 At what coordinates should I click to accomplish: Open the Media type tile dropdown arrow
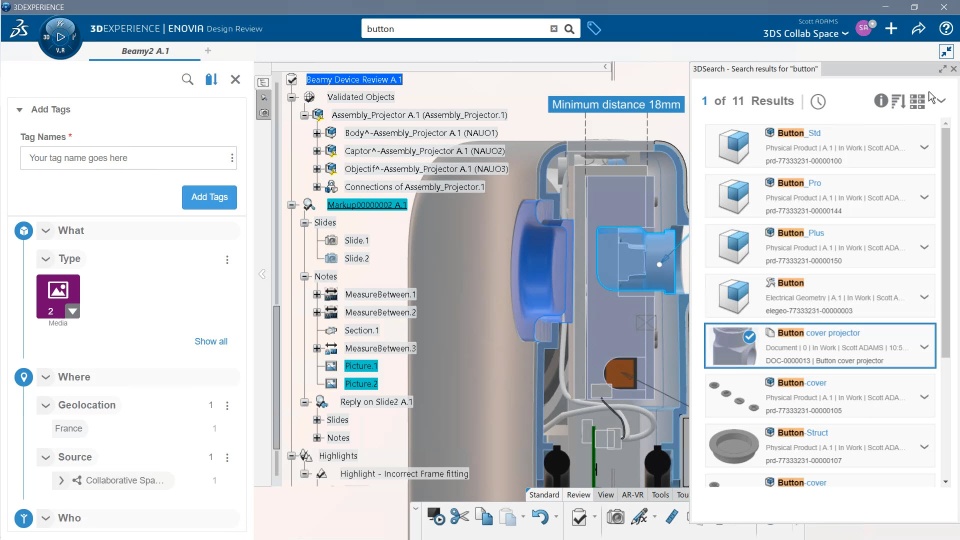pos(73,311)
